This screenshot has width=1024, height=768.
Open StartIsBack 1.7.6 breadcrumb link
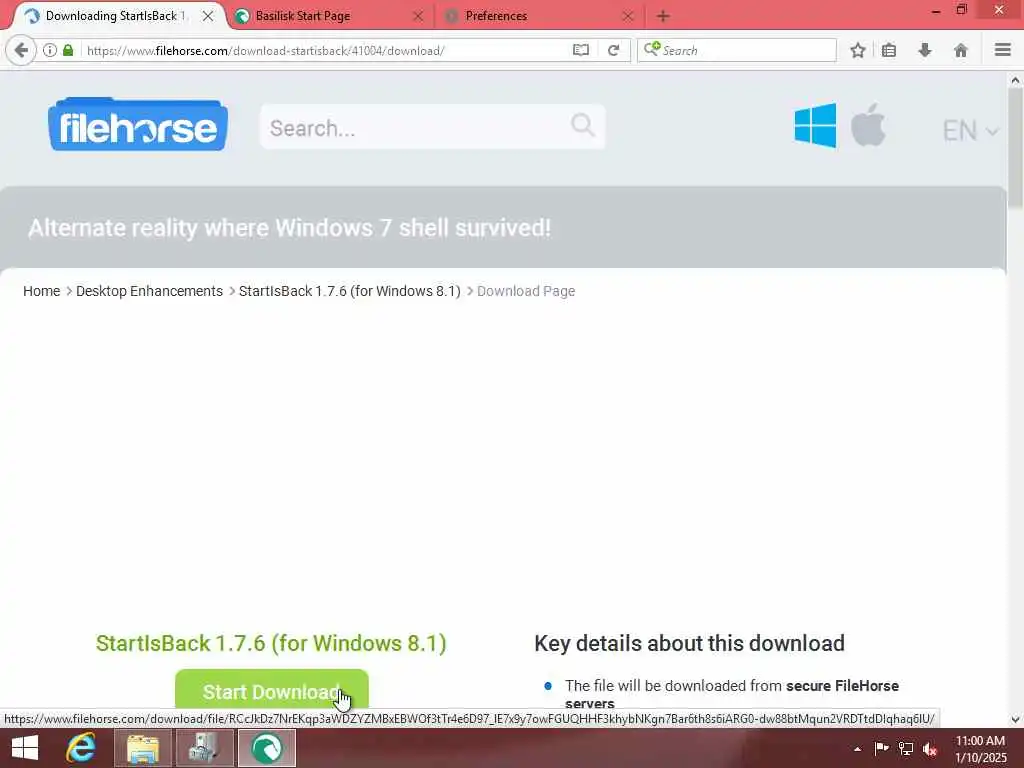tap(349, 291)
